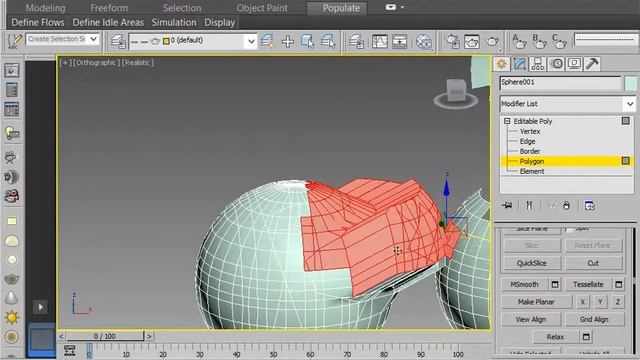640x360 pixels.
Task: Click the Relax button
Action: pyautogui.click(x=556, y=337)
